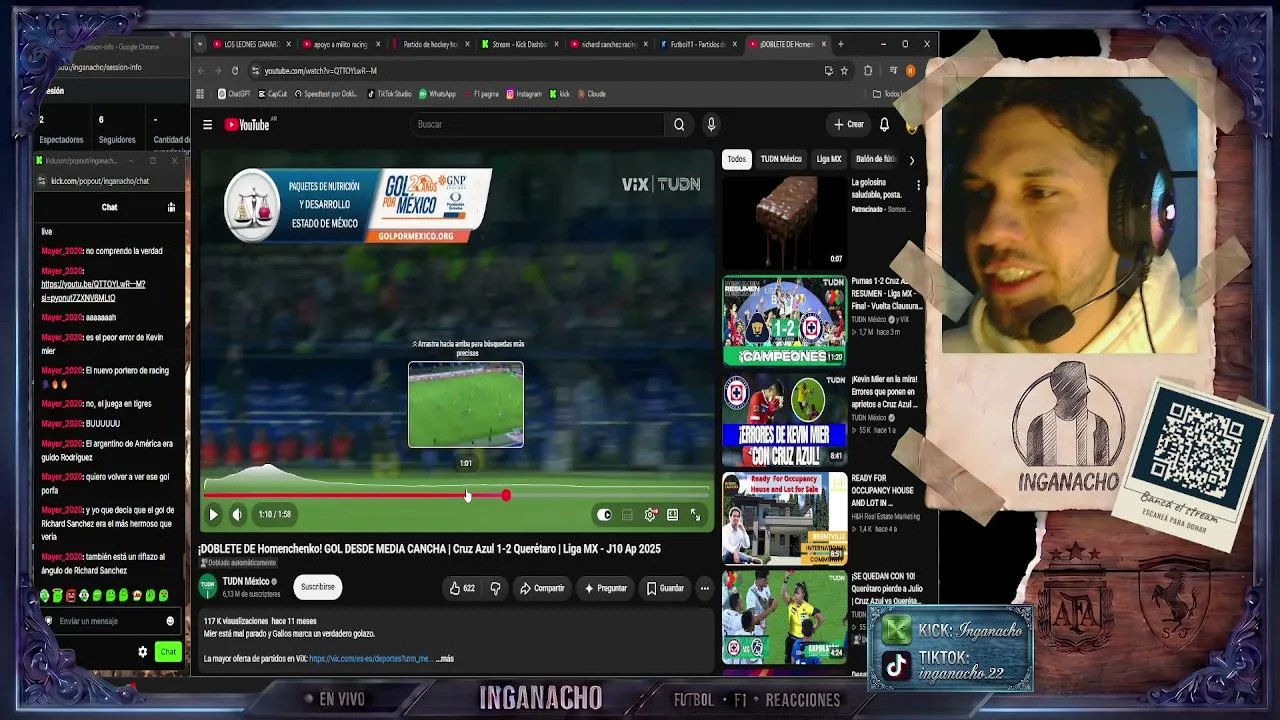The height and width of the screenshot is (720, 1280).
Task: Save the video with Guardar
Action: [x=666, y=588]
